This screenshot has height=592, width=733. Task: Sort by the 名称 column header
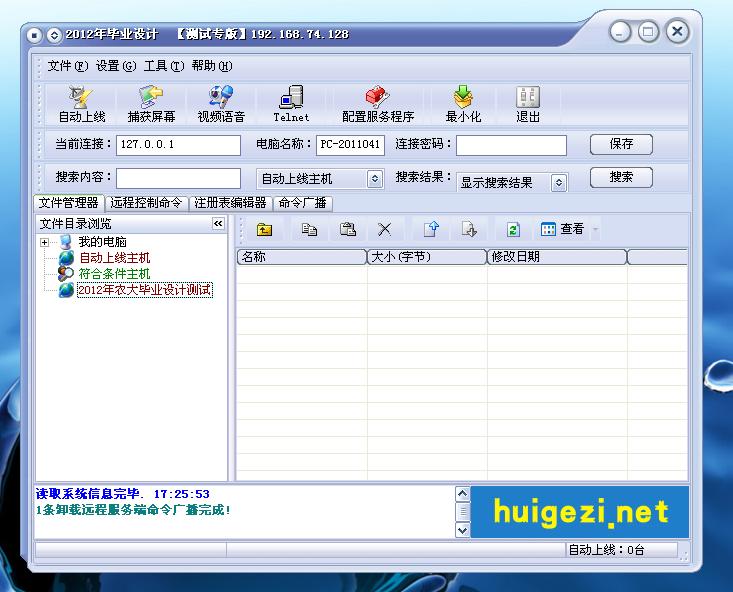[302, 257]
